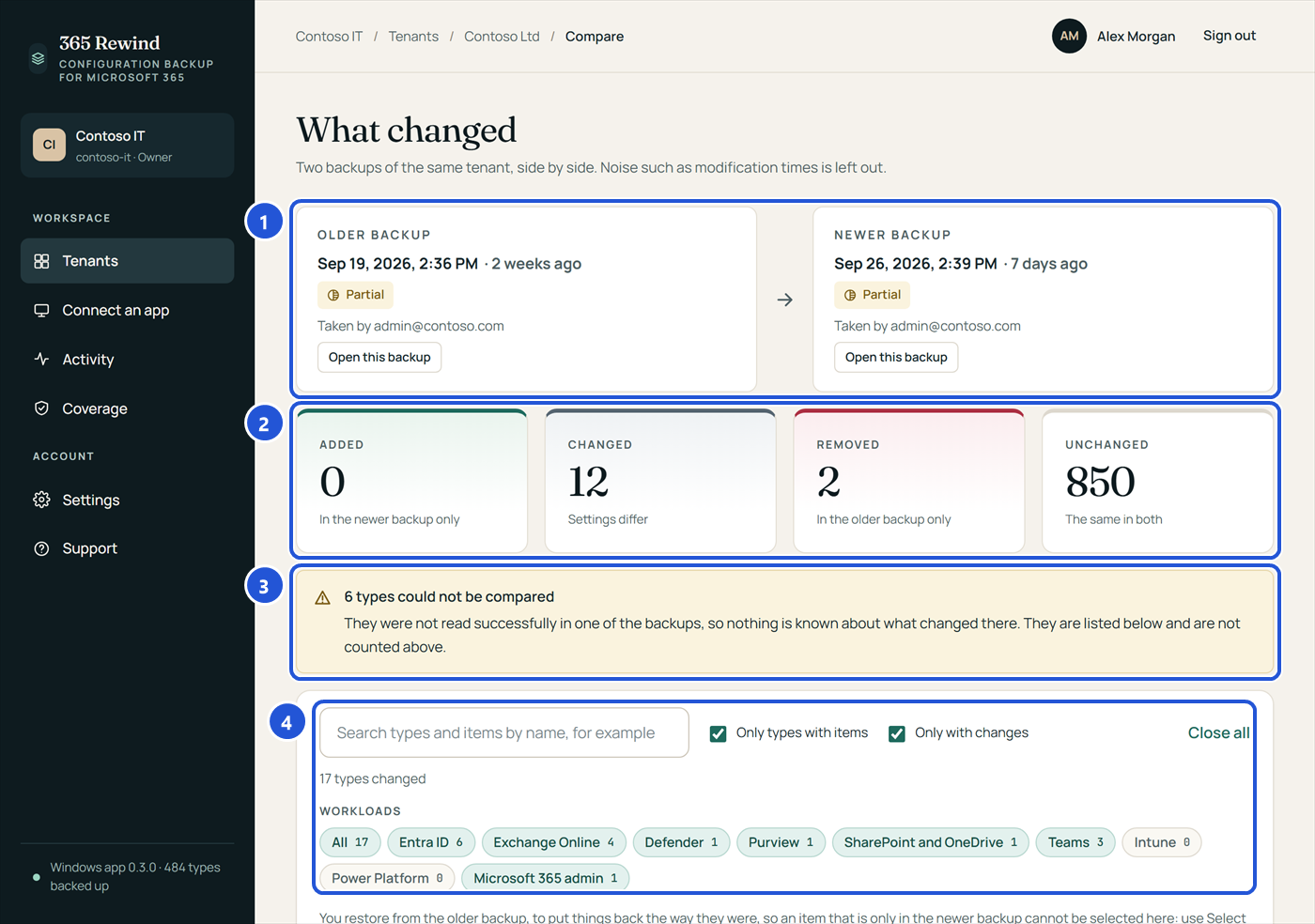Click the Coverage shield icon

coord(41,408)
